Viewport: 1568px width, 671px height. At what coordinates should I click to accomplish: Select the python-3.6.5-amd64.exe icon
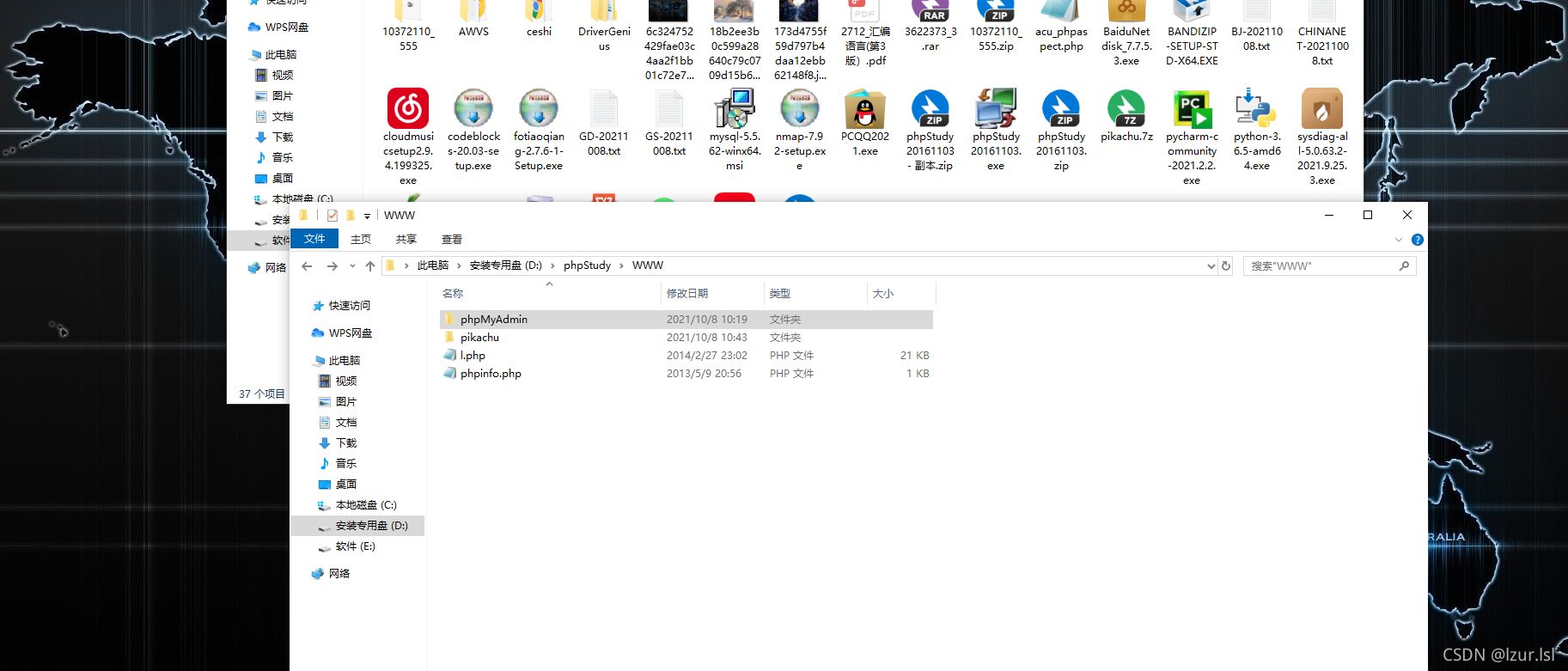tap(1257, 108)
